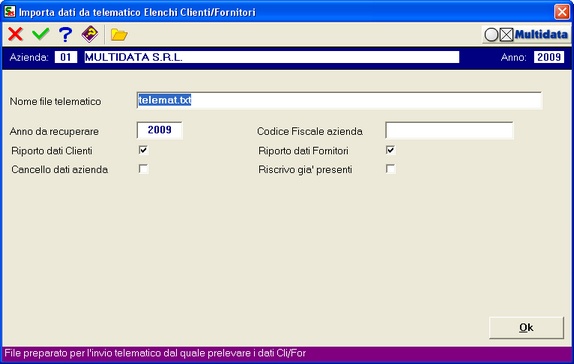574x364 pixels.
Task: Open help with the blue question mark
Action: point(65,34)
